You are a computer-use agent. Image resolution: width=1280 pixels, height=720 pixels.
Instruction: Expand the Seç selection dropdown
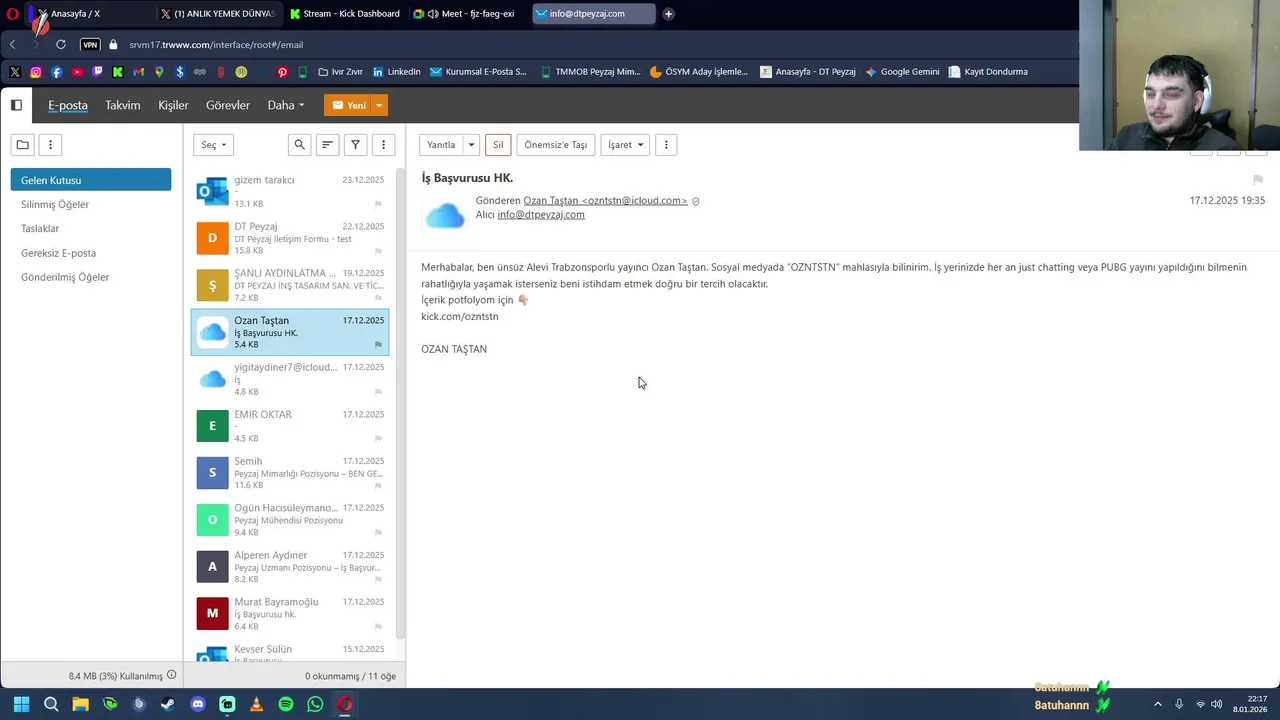tap(213, 145)
